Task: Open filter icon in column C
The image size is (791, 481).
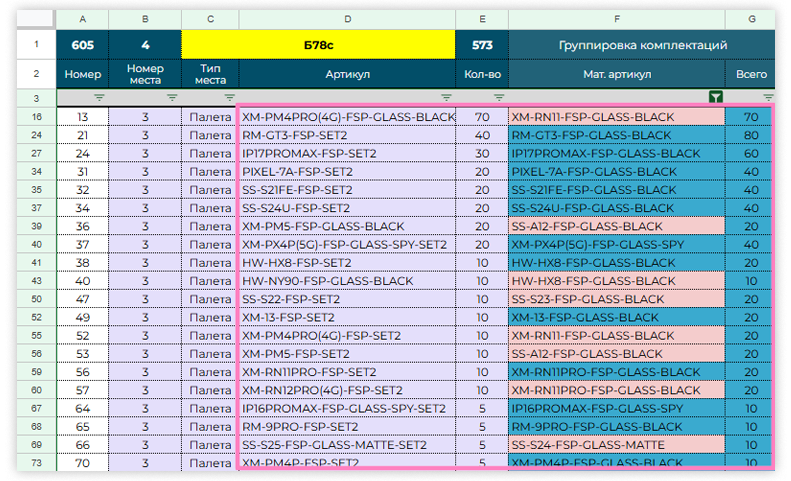Action: [229, 98]
